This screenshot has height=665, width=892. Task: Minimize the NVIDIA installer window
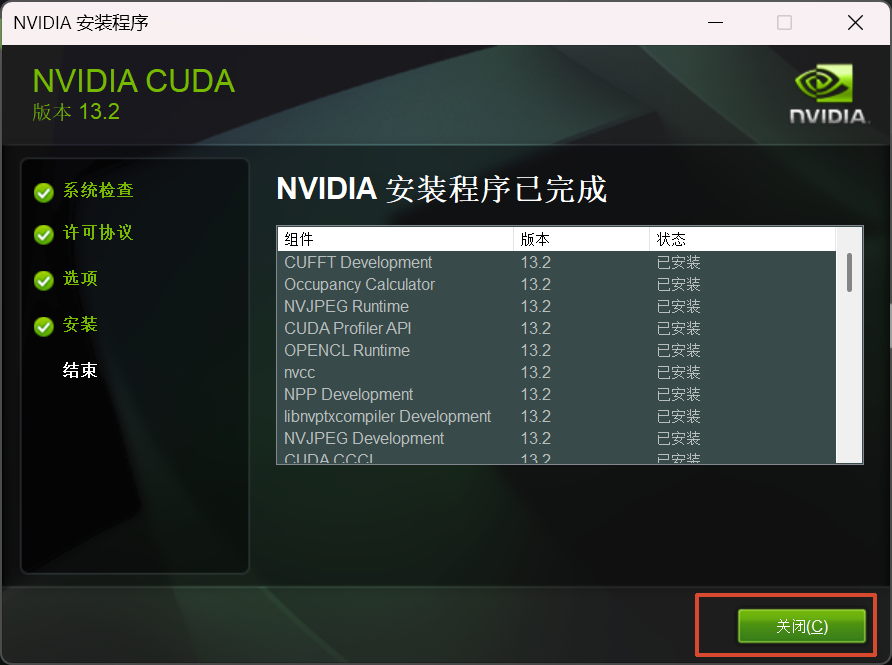713,22
